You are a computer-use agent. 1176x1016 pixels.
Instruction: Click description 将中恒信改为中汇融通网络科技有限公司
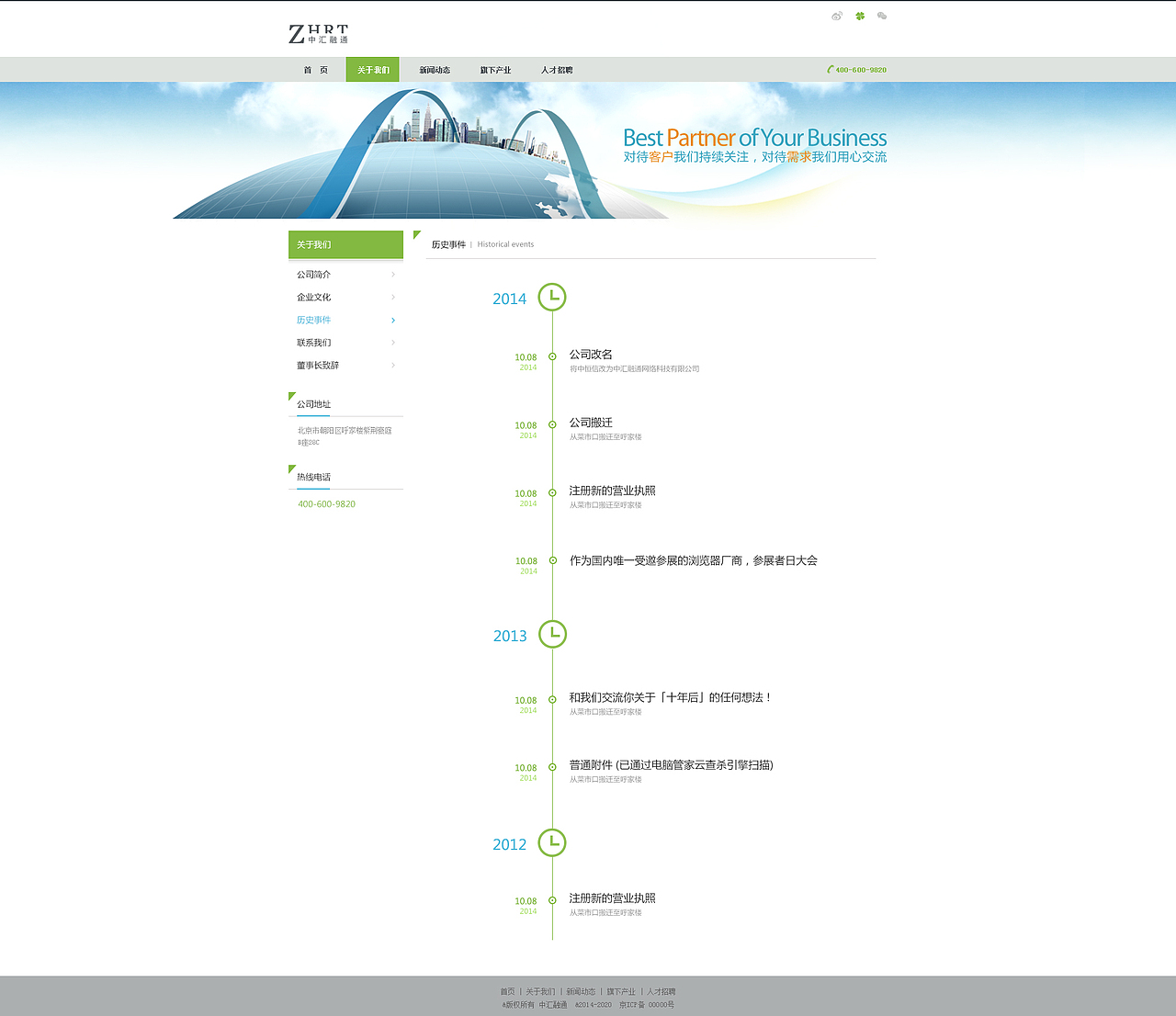pos(634,369)
